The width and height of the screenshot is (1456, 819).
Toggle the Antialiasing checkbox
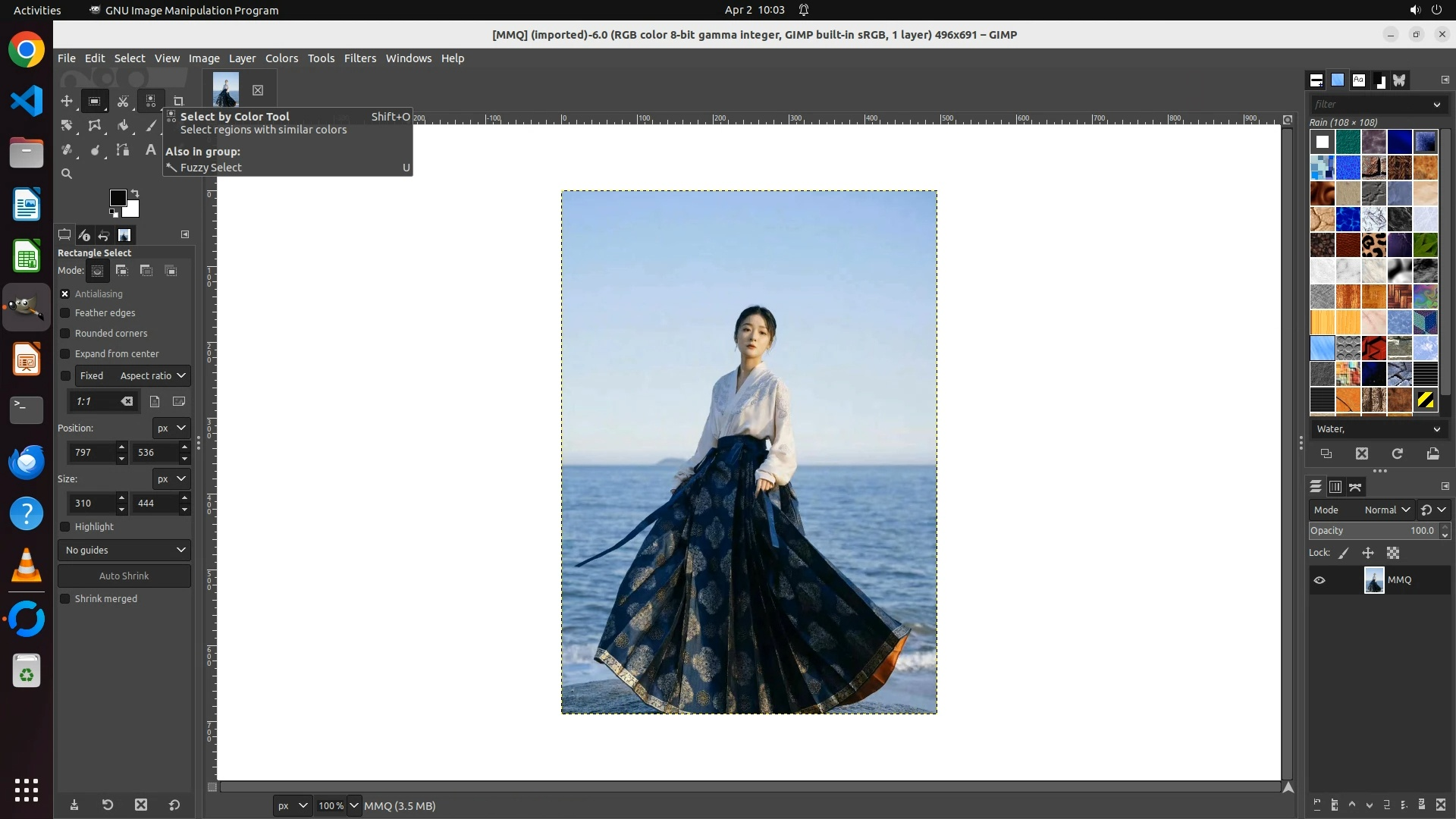pyautogui.click(x=65, y=294)
